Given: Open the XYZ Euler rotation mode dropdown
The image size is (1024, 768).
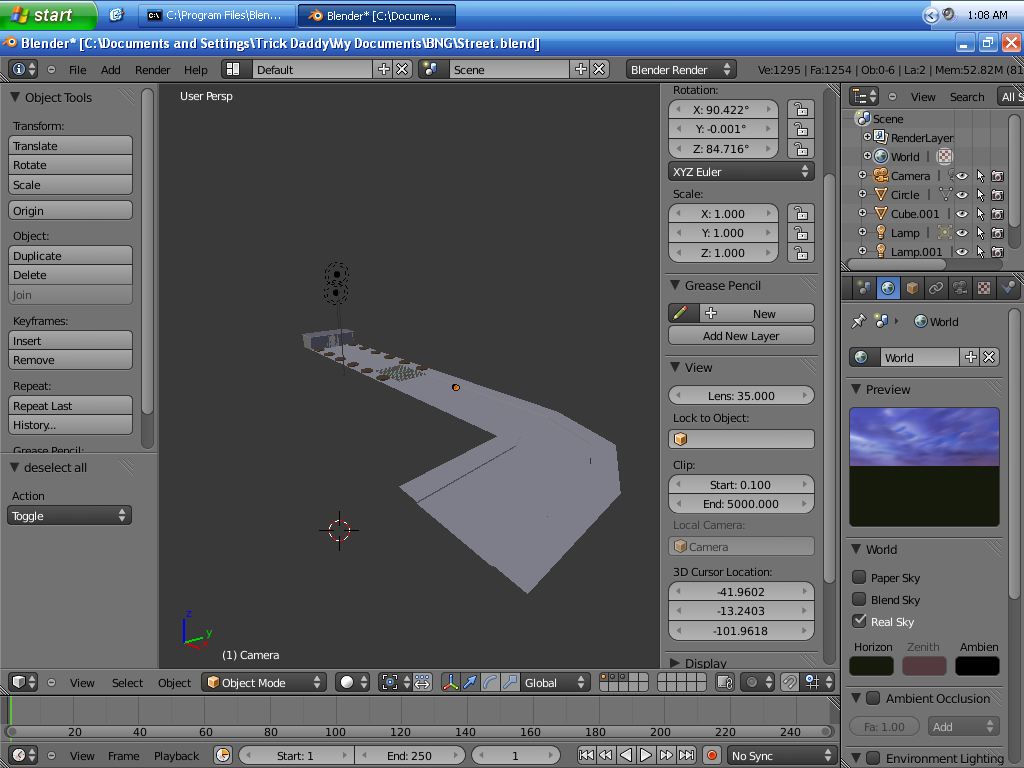Looking at the screenshot, I should pos(740,170).
